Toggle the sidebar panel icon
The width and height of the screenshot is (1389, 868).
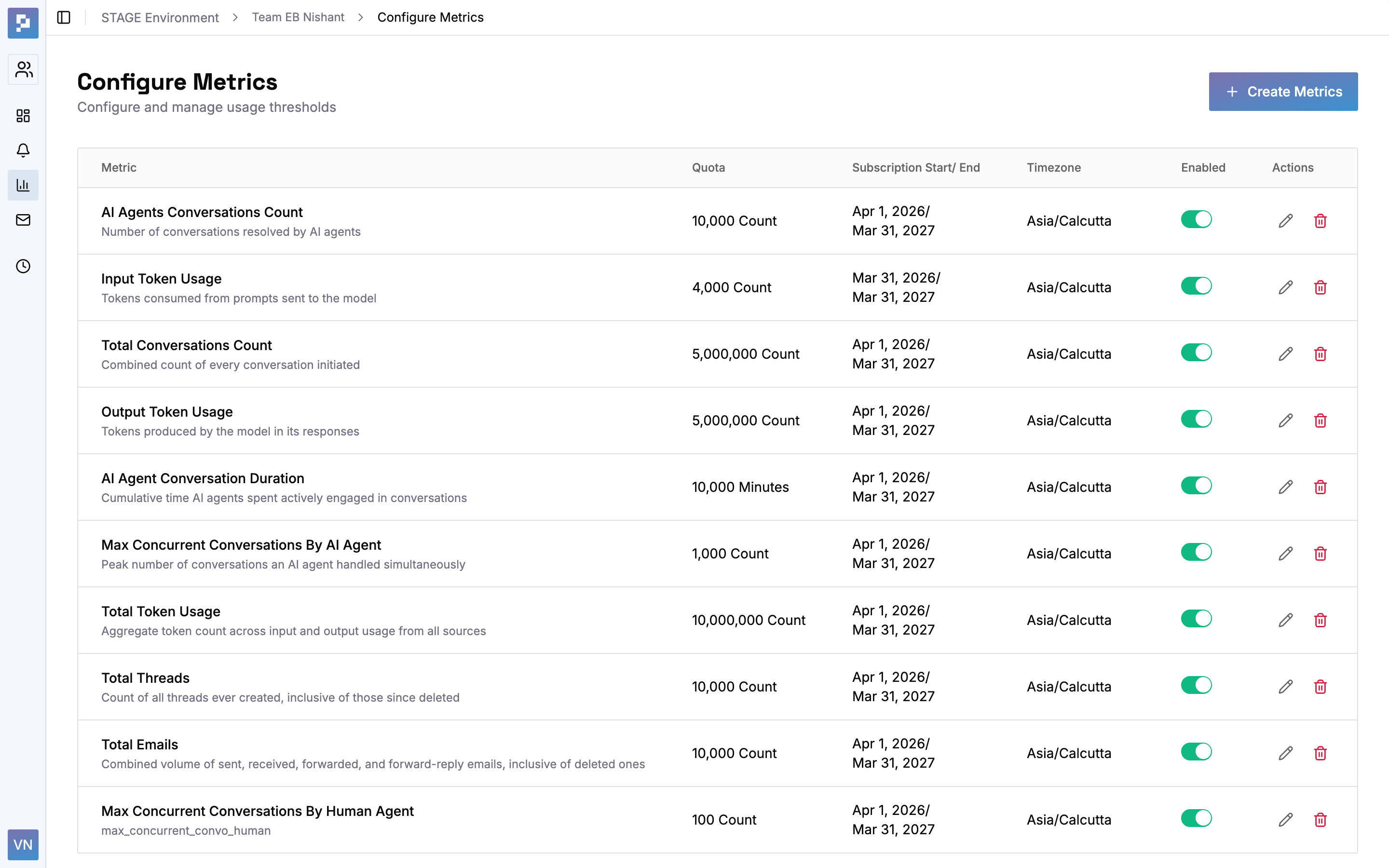64,17
